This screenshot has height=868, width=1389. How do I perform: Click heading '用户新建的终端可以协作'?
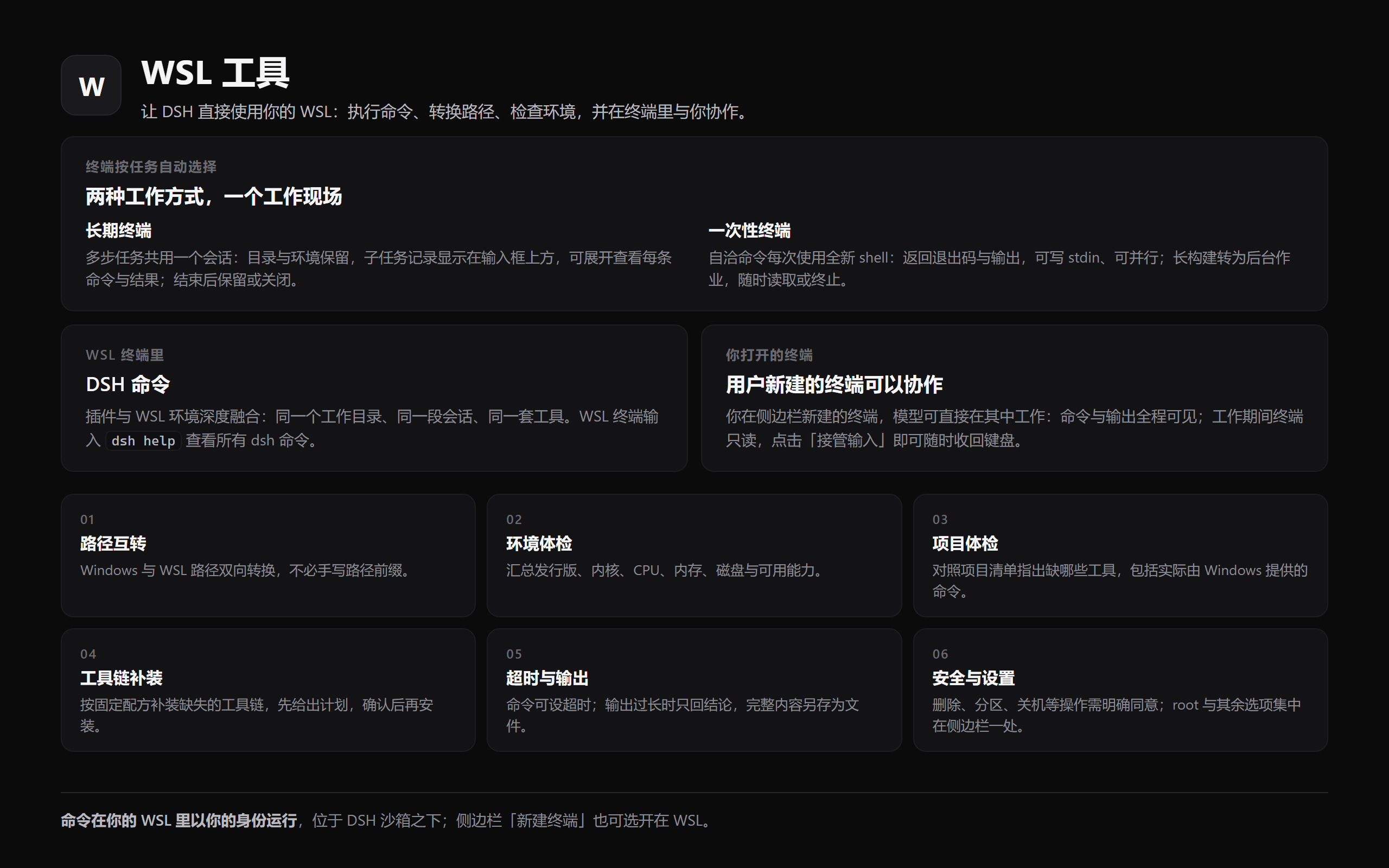834,385
